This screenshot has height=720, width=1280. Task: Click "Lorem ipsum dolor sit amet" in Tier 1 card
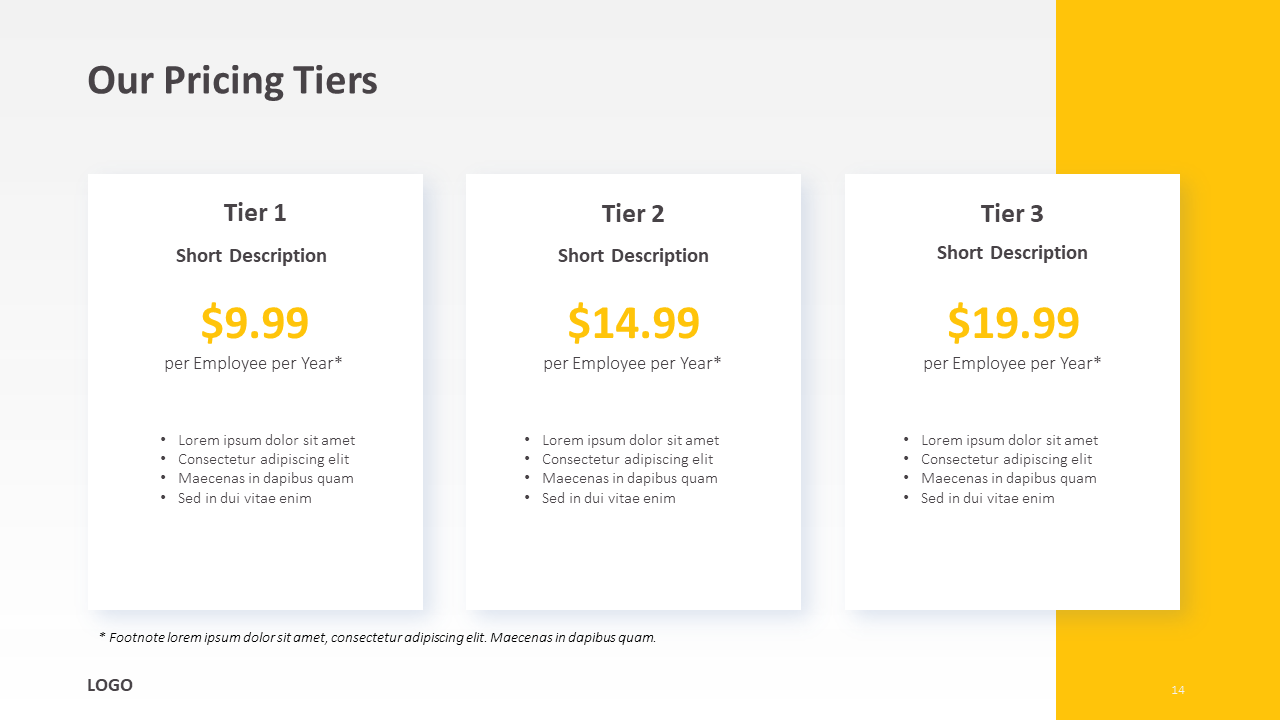click(266, 440)
